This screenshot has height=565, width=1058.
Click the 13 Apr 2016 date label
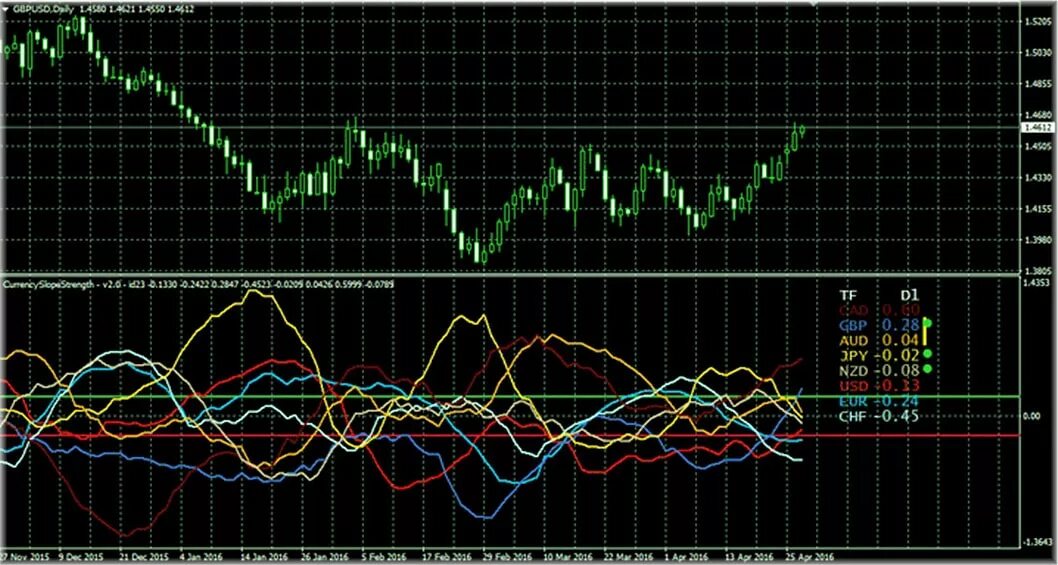pos(750,557)
